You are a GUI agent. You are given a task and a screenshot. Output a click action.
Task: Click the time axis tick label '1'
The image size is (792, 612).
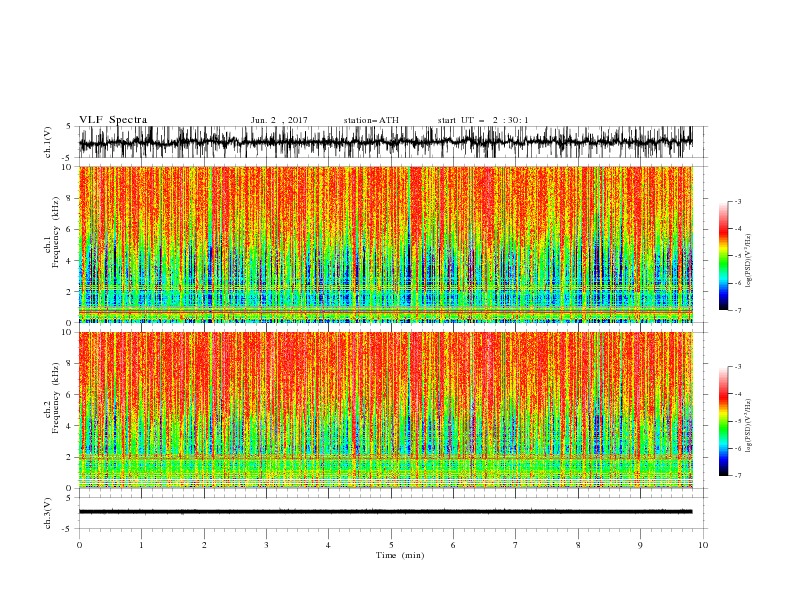point(141,545)
